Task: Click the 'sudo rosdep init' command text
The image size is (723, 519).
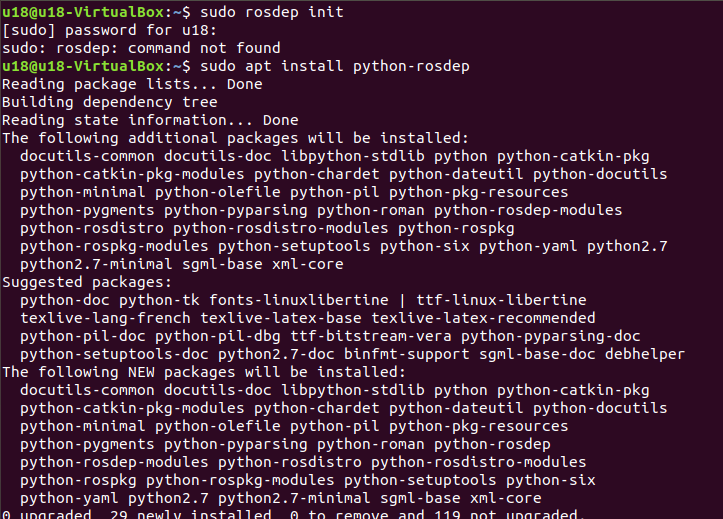Action: point(272,12)
